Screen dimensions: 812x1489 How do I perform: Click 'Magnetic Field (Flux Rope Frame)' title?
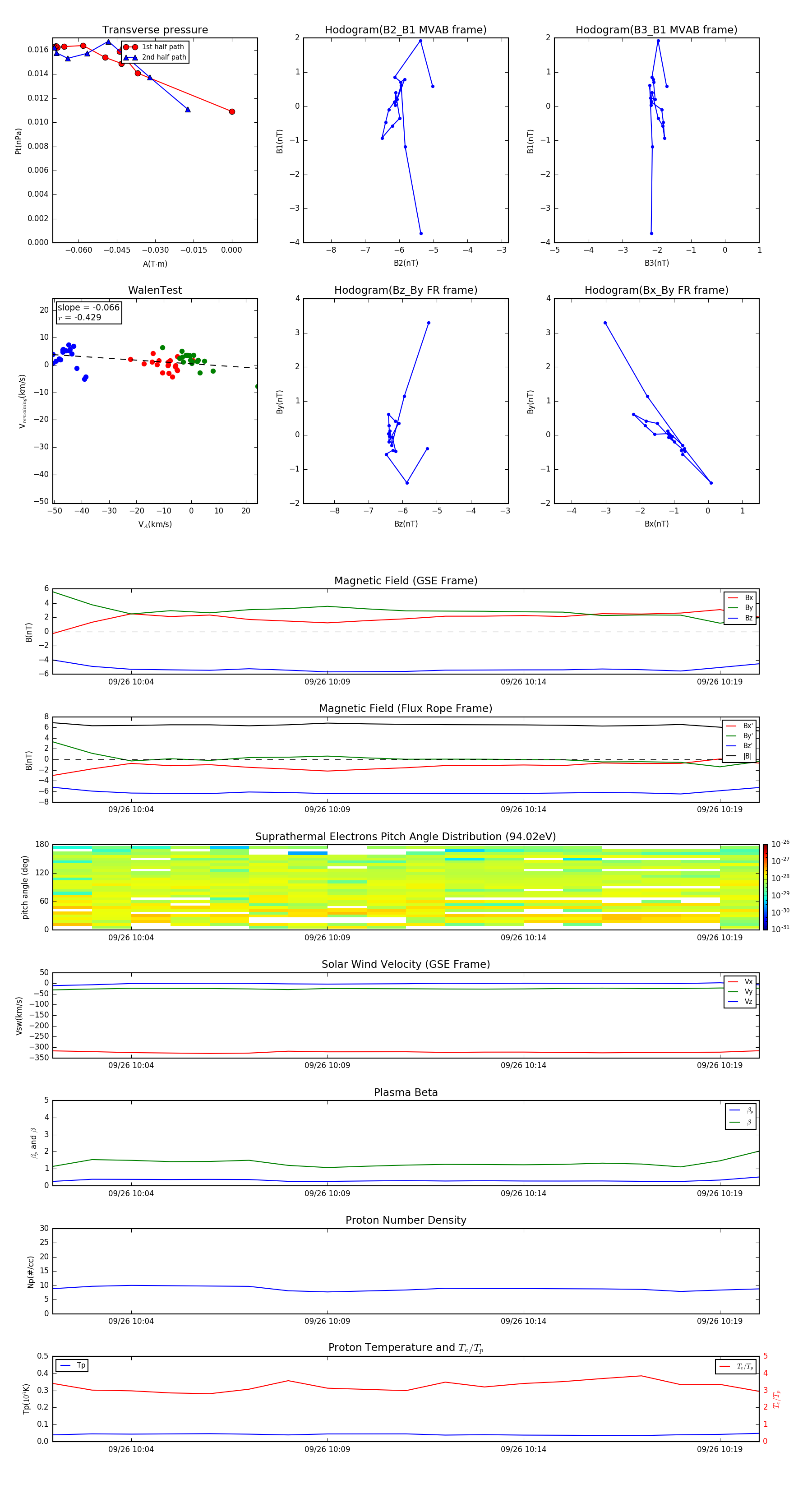406,709
